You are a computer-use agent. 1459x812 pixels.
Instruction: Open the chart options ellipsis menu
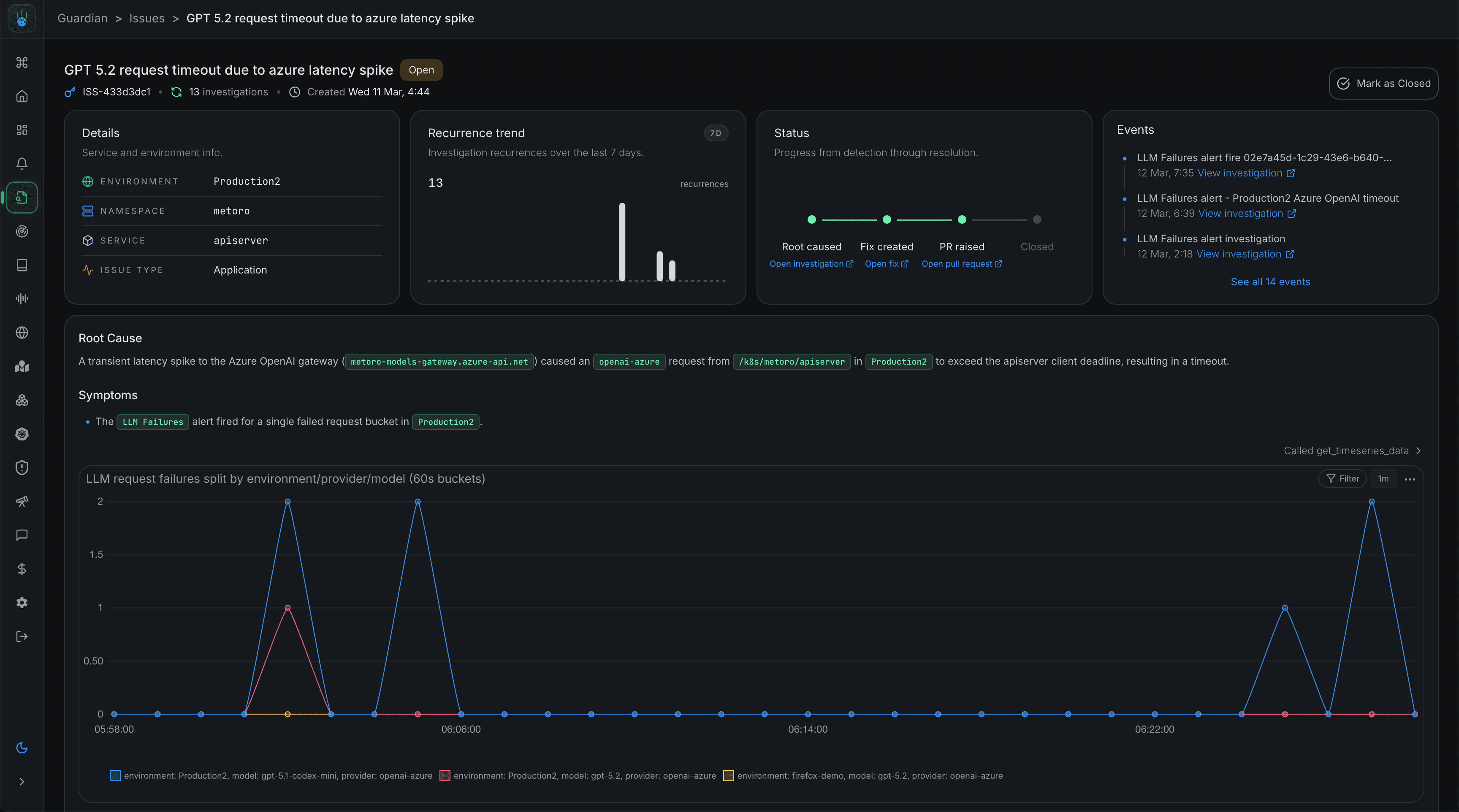coord(1410,479)
